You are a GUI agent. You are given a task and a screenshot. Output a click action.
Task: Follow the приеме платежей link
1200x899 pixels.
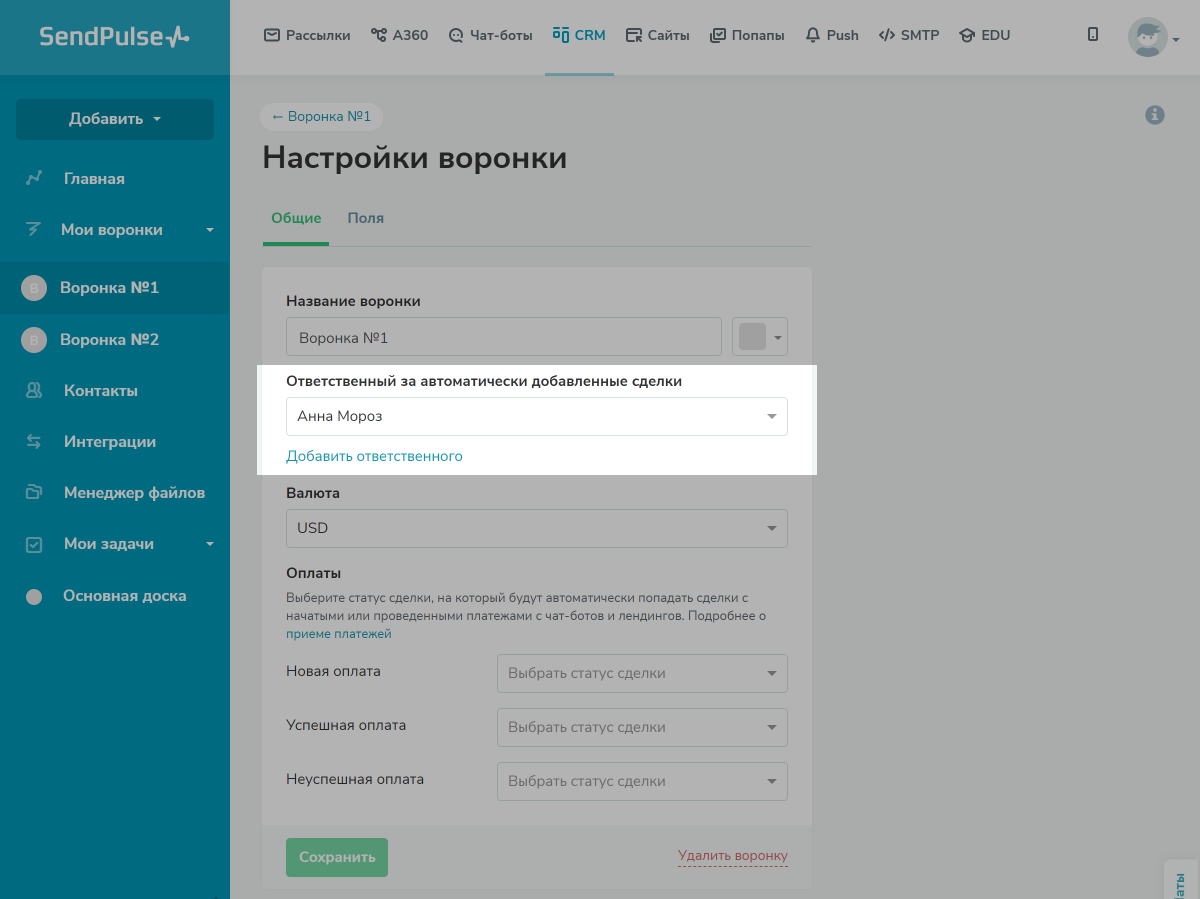(x=339, y=634)
